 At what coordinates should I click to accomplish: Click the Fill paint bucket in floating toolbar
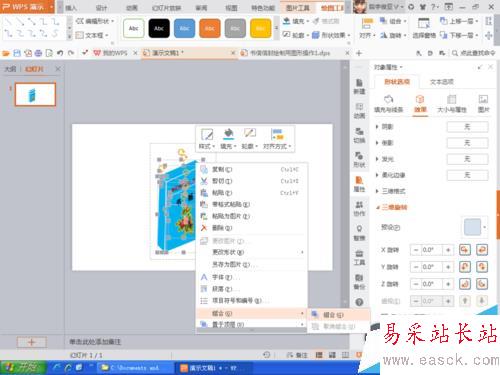(x=228, y=134)
